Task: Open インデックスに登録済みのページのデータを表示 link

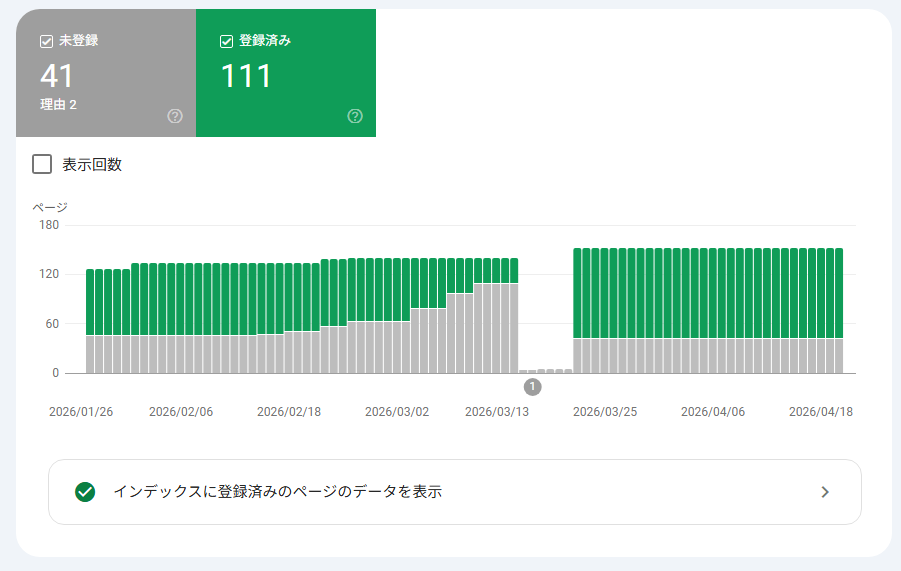Action: (x=278, y=492)
